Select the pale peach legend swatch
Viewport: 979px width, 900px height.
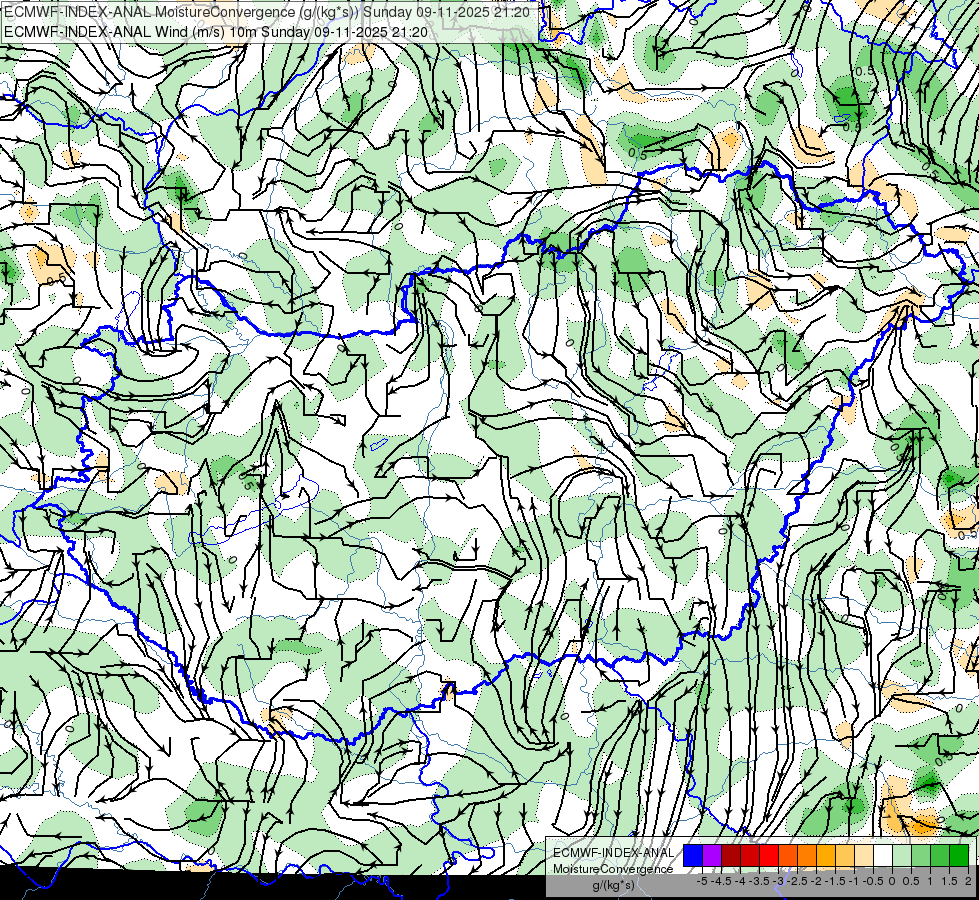click(x=864, y=855)
